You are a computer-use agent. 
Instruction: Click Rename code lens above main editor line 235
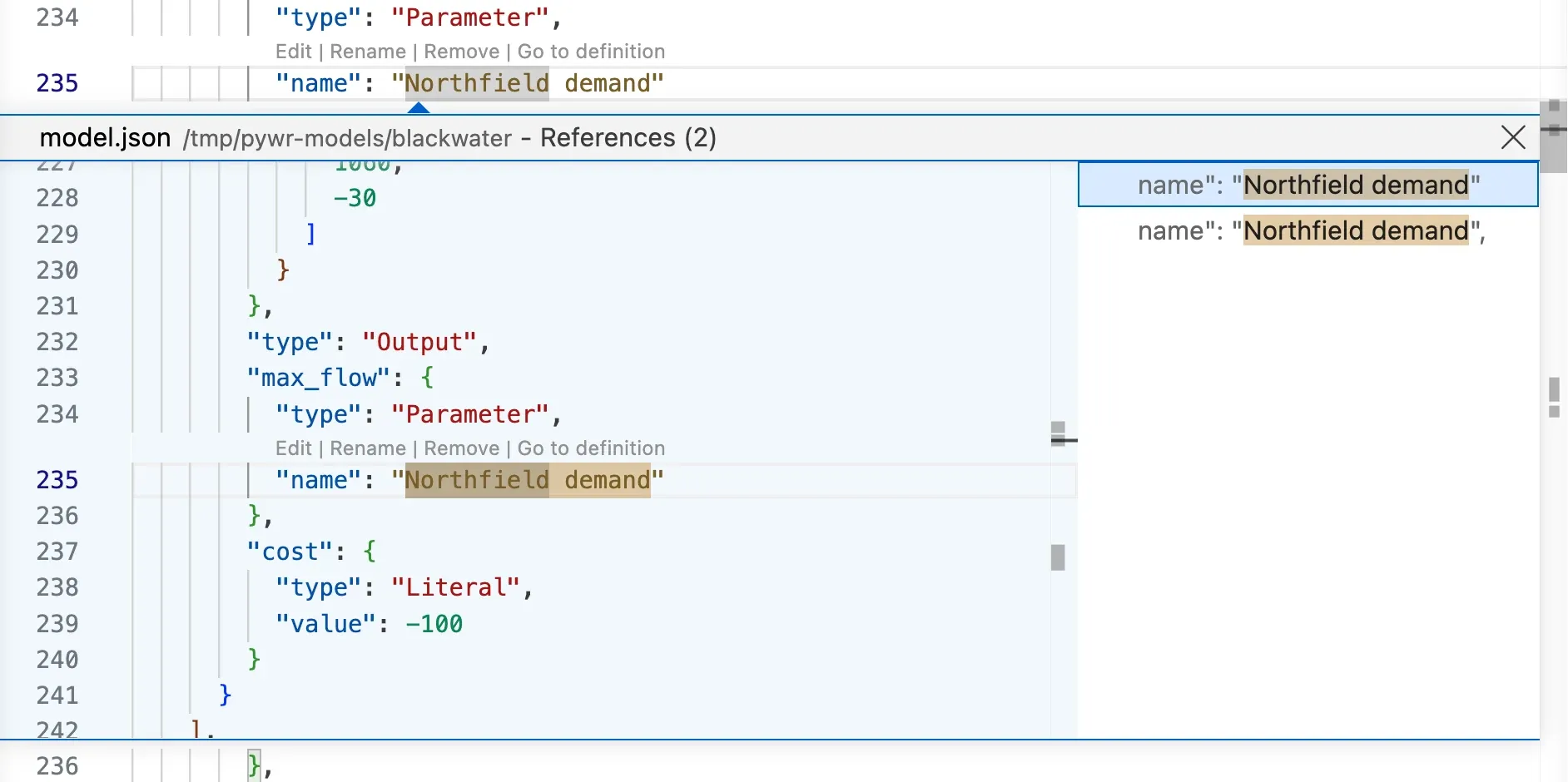point(368,52)
